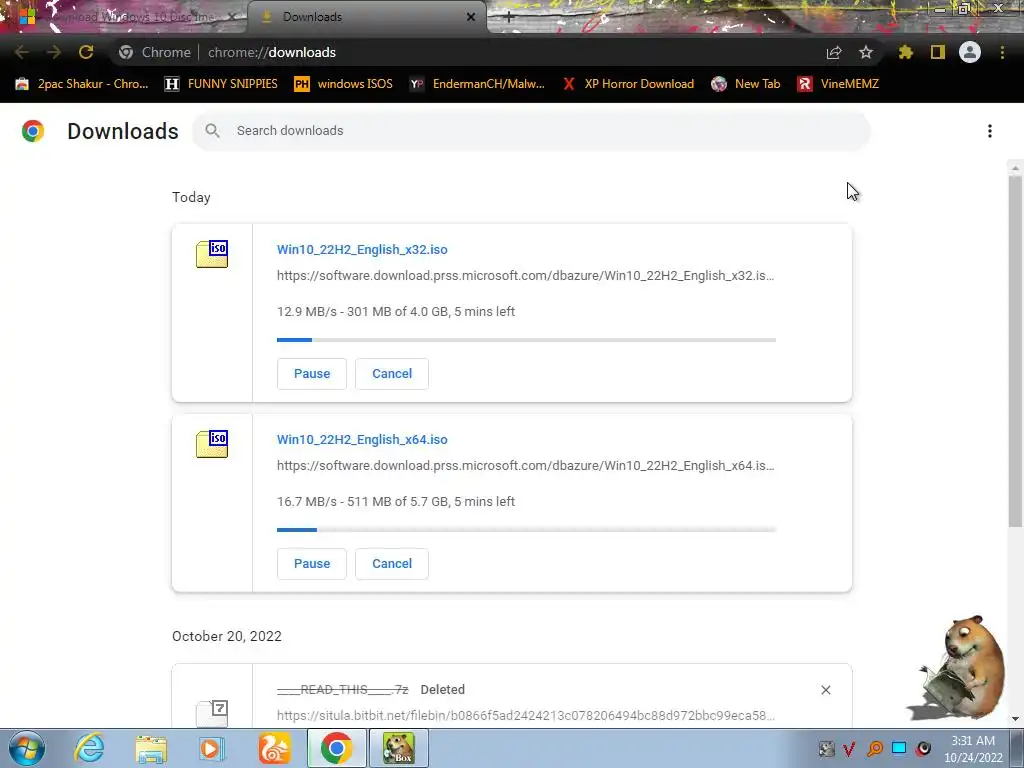Click 'October 20, 2022' date heading

click(x=227, y=636)
